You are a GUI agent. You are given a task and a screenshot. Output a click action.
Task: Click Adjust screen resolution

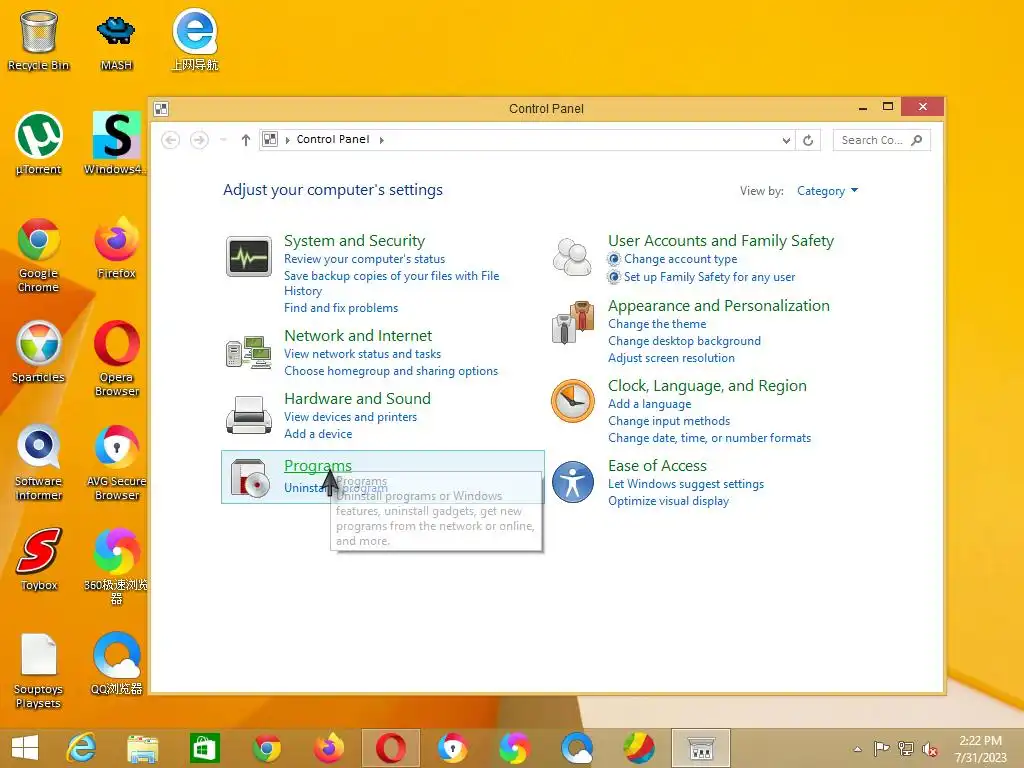[x=671, y=358]
